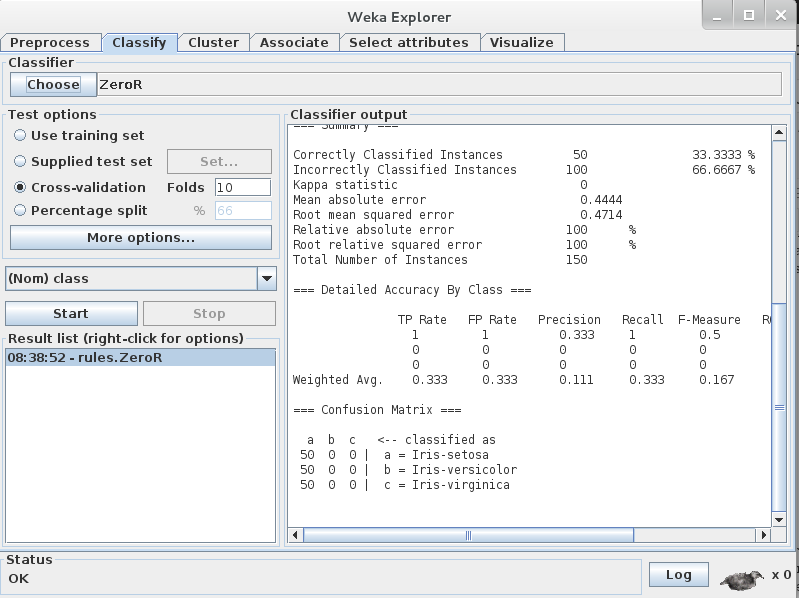The width and height of the screenshot is (799, 598).
Task: Open the Log window
Action: pos(679,575)
